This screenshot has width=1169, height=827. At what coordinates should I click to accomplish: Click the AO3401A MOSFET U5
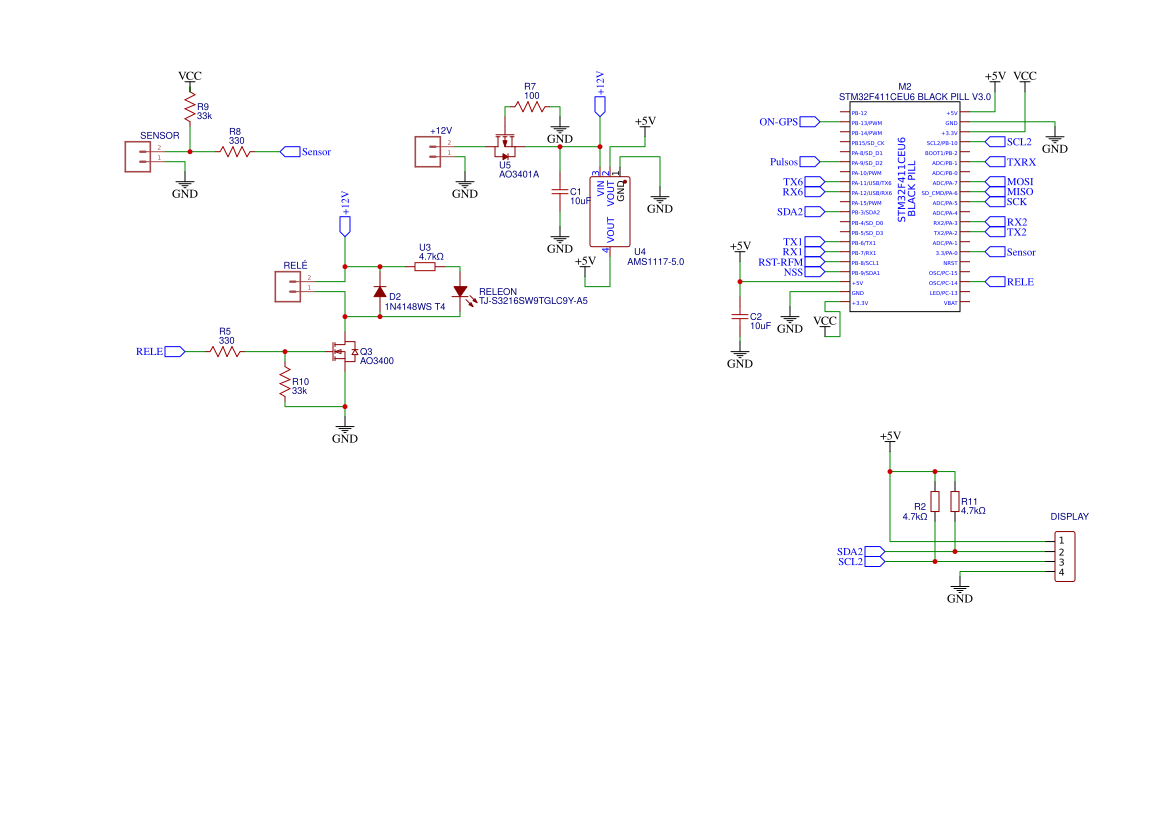tap(505, 146)
